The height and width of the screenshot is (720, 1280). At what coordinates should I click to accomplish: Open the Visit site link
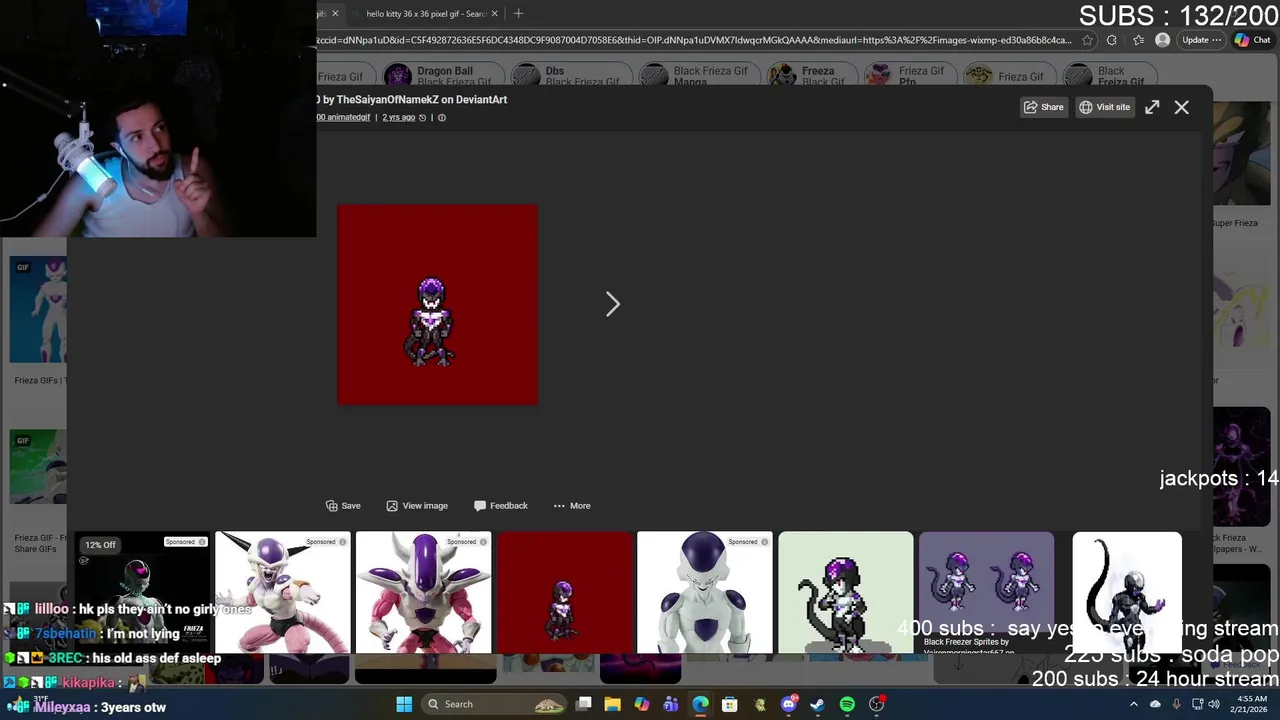1104,107
